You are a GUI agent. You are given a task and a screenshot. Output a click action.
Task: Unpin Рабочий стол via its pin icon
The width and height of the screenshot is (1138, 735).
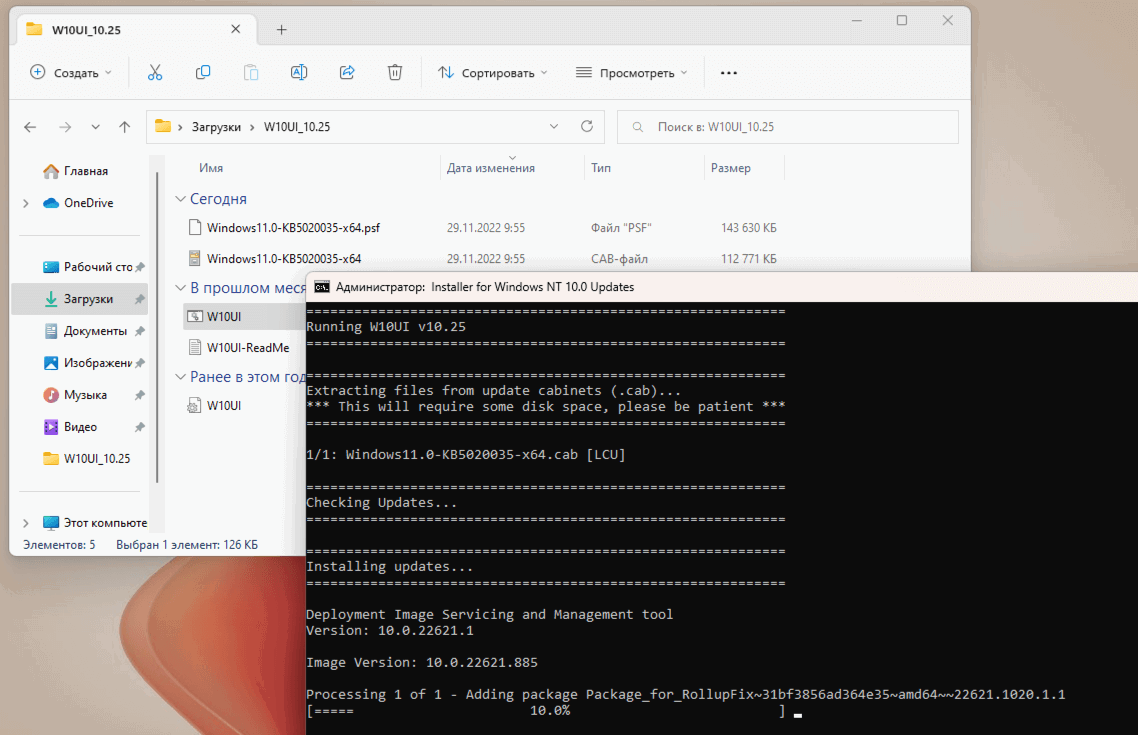click(140, 267)
